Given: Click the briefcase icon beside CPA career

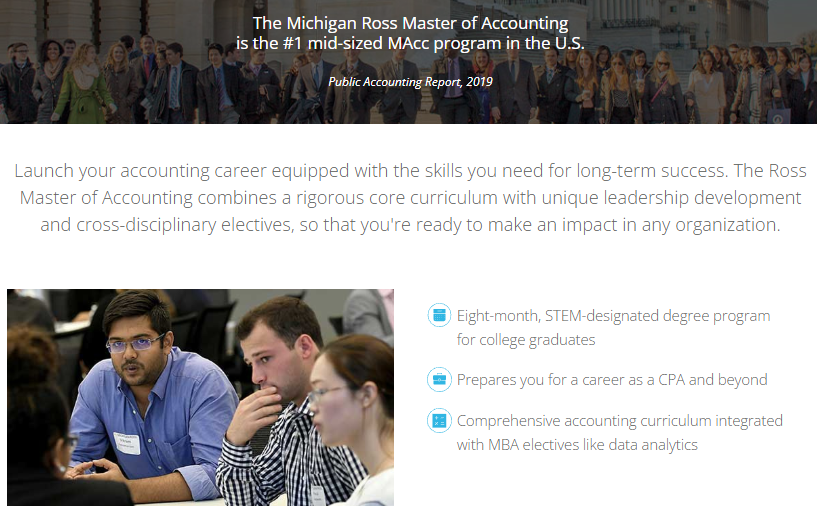Looking at the screenshot, I should click(x=439, y=379).
